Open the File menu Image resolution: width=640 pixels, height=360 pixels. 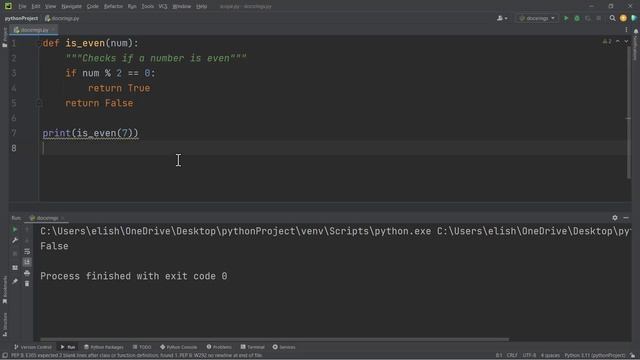tap(22, 7)
